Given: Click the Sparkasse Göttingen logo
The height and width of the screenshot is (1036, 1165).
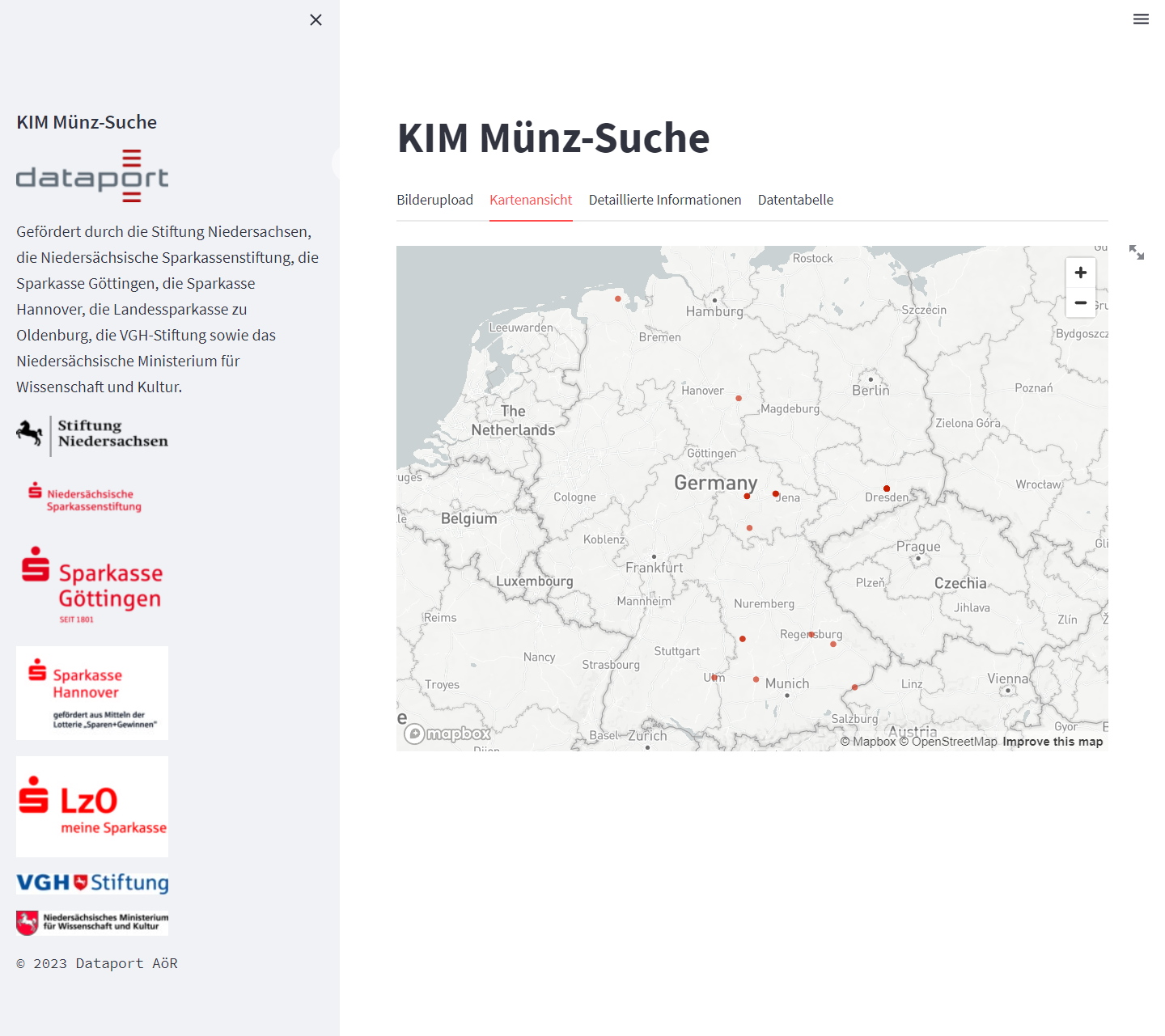Looking at the screenshot, I should coord(92,586).
